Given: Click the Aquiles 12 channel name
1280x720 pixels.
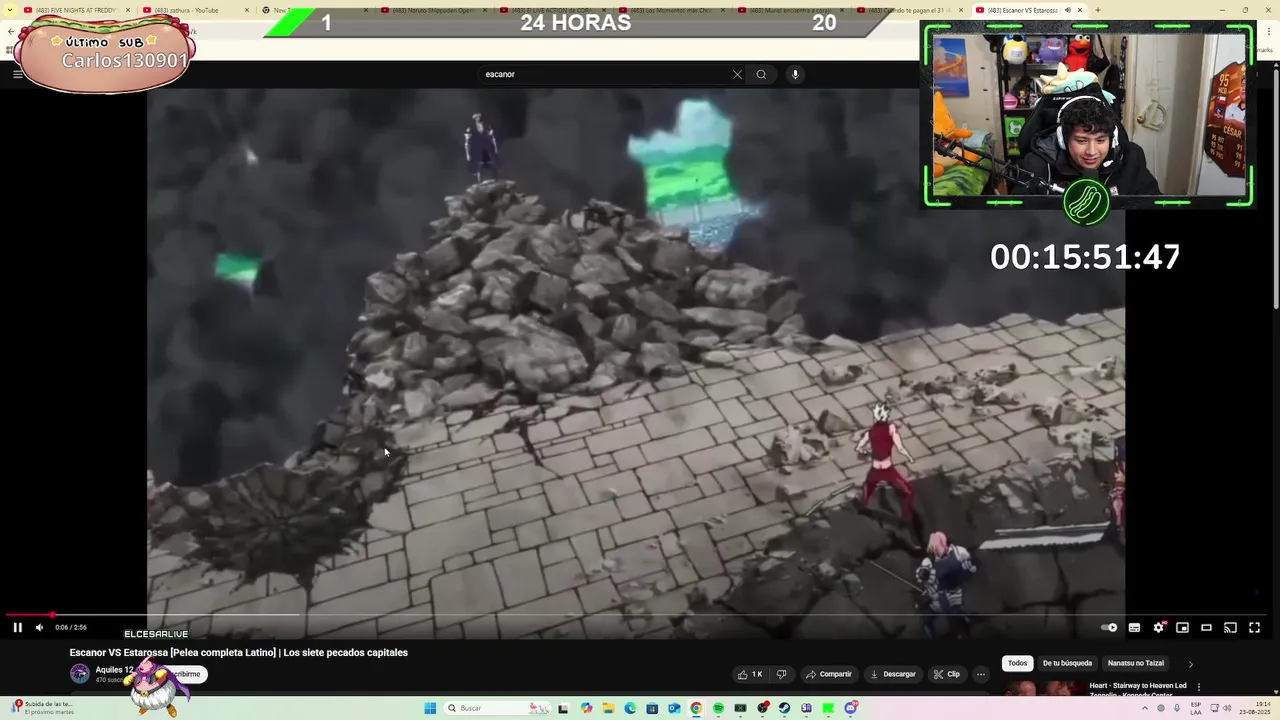Looking at the screenshot, I should coord(114,670).
